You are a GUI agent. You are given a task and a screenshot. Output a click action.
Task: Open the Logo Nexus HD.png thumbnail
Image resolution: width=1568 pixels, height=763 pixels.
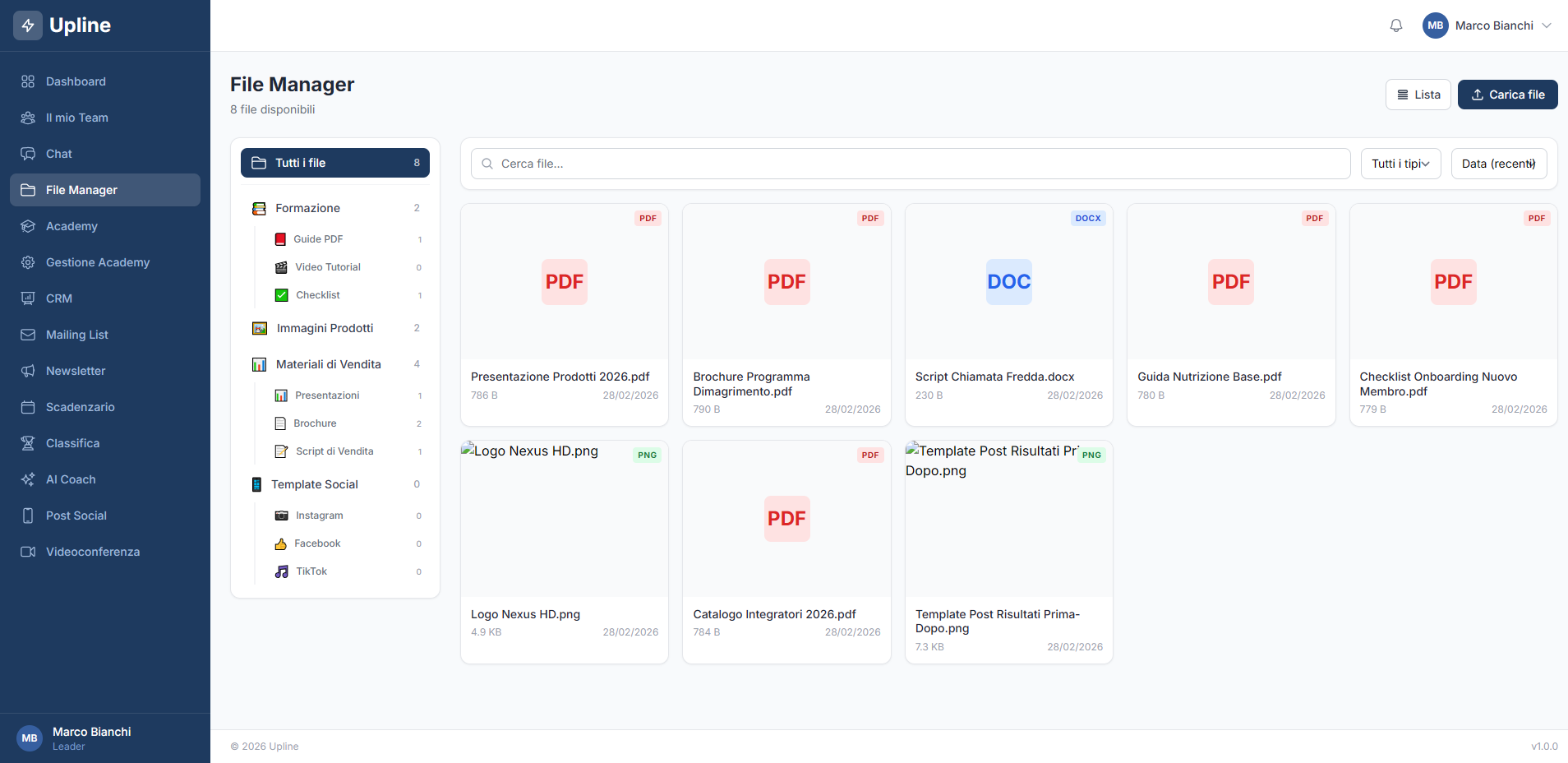click(564, 518)
